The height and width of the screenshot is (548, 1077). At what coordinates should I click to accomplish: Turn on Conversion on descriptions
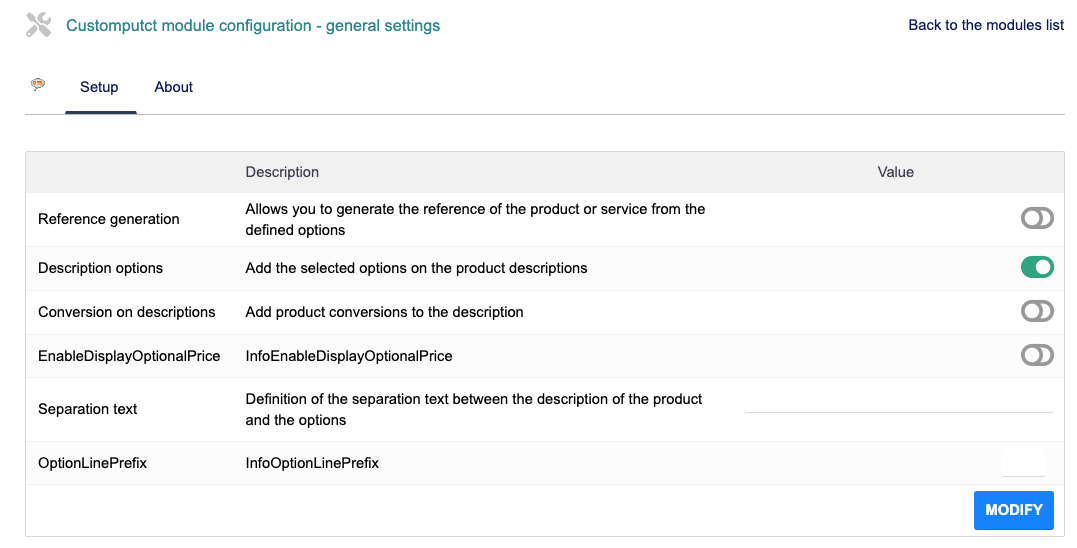coord(1036,311)
